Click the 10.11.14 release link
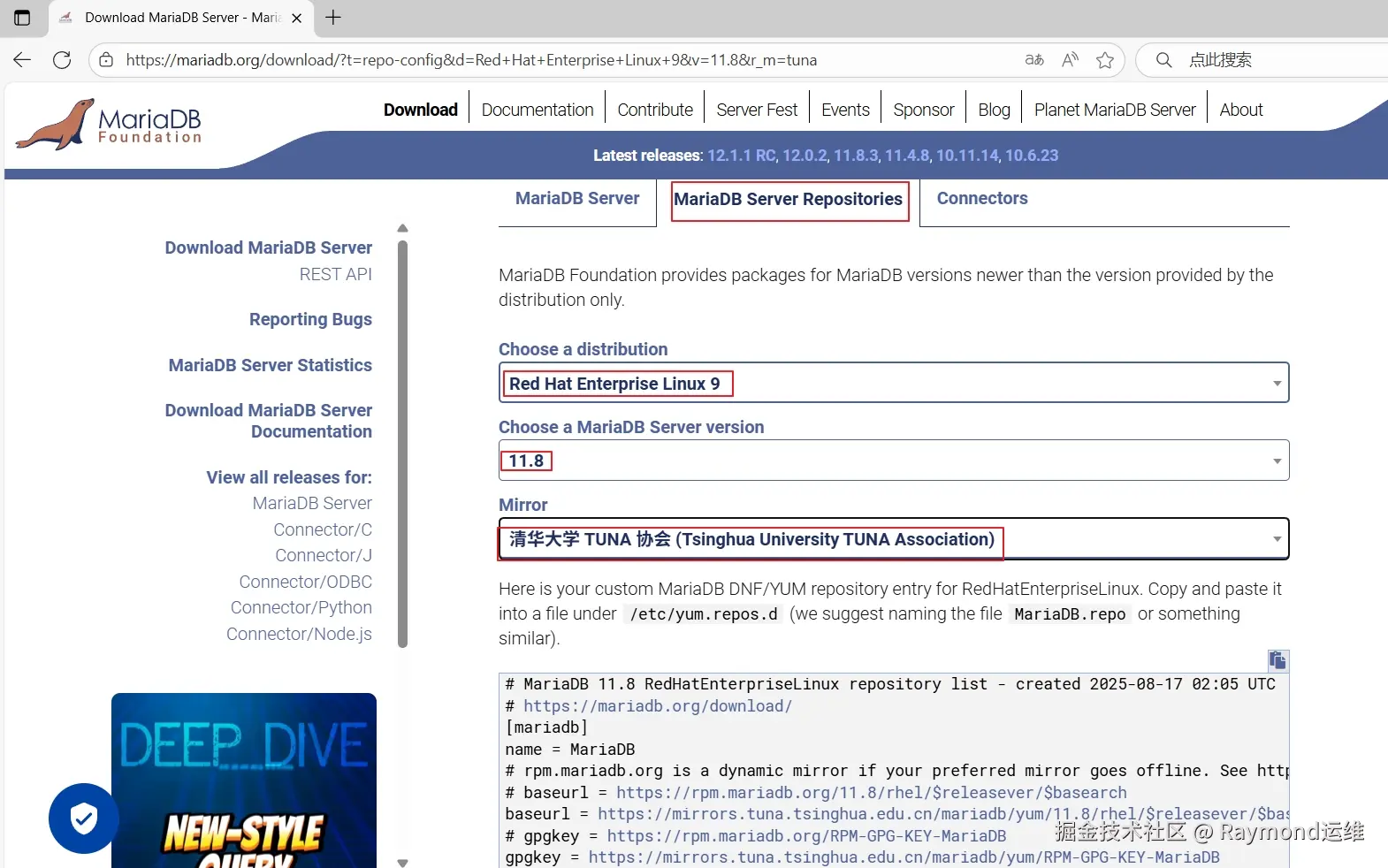The height and width of the screenshot is (868, 1388). pos(967,156)
